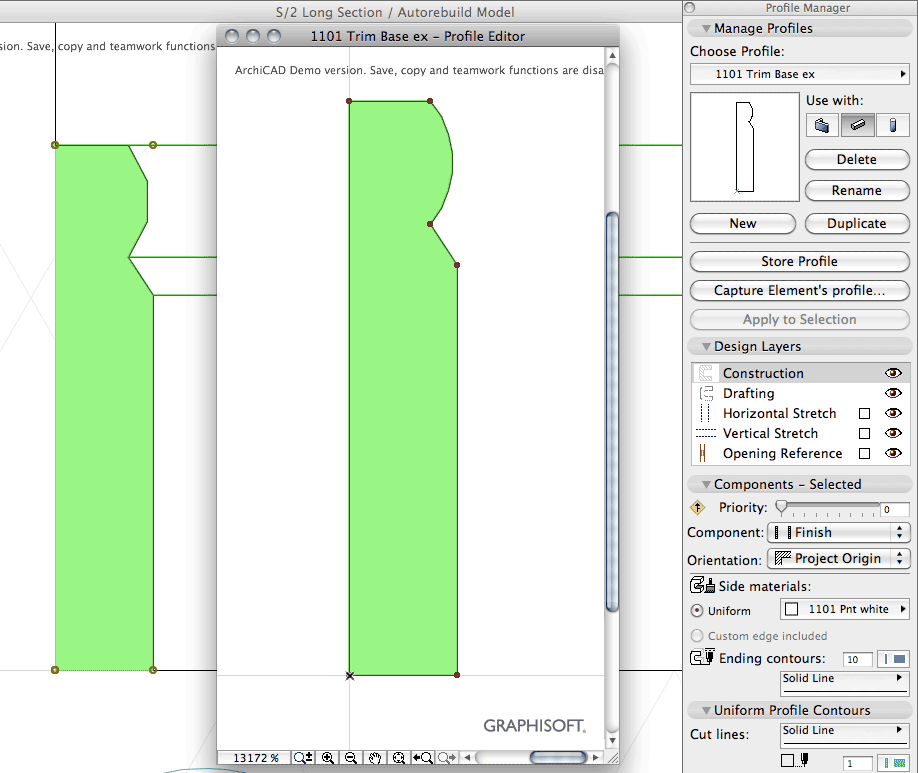Open the Component Finish dropdown

(x=838, y=532)
